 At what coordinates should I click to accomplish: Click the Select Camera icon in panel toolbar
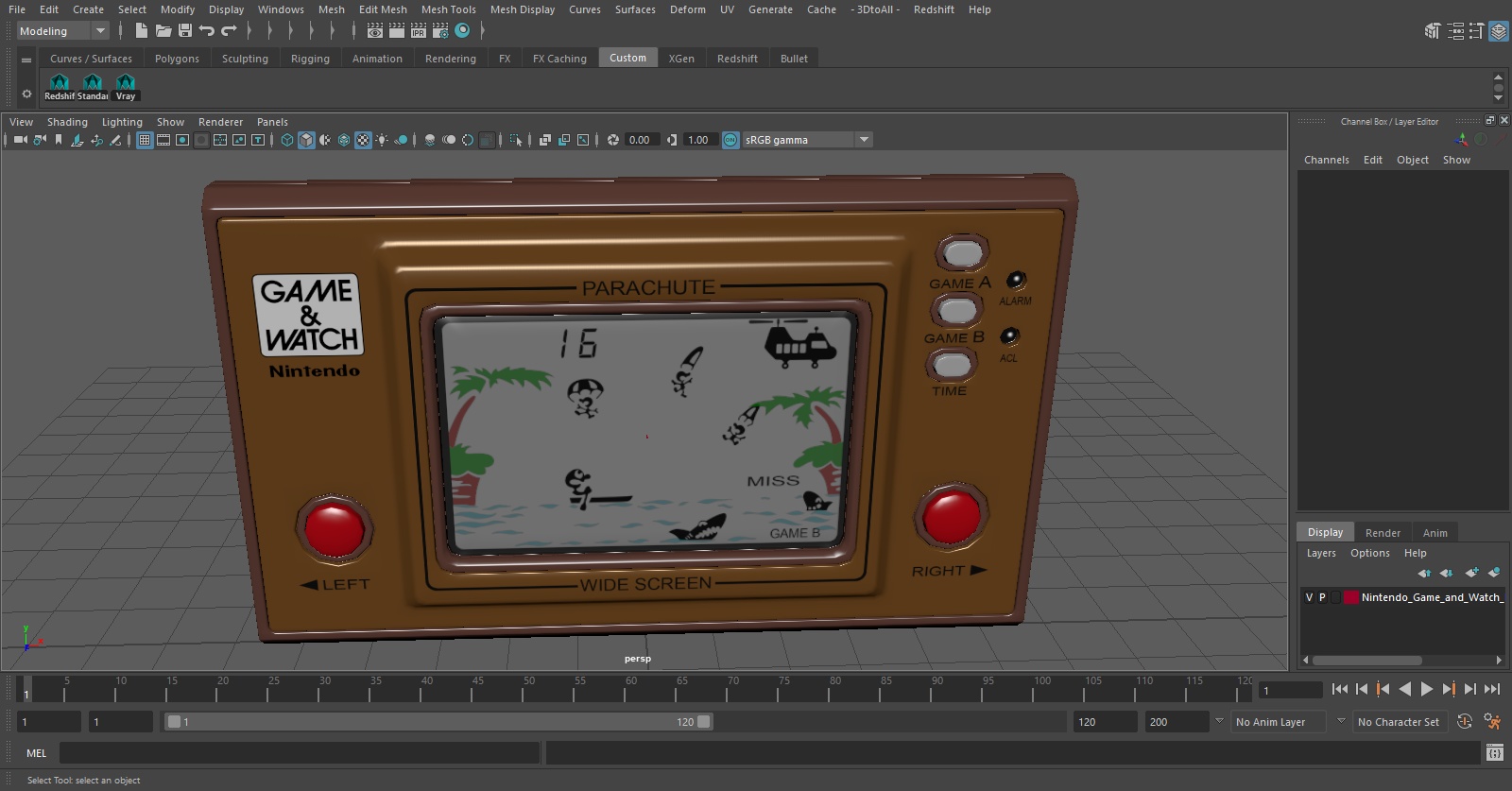(21, 140)
